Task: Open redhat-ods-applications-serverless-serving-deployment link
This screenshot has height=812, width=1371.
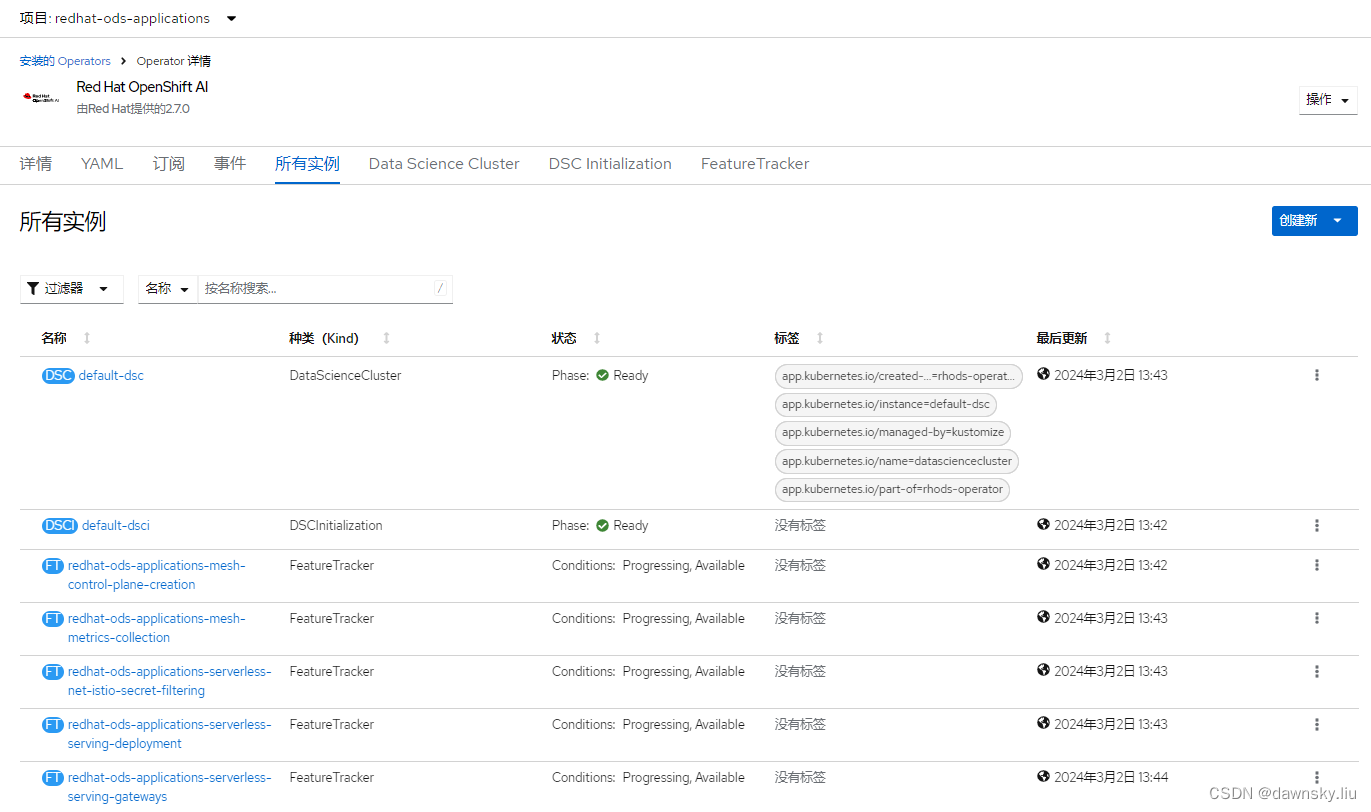Action: point(169,734)
